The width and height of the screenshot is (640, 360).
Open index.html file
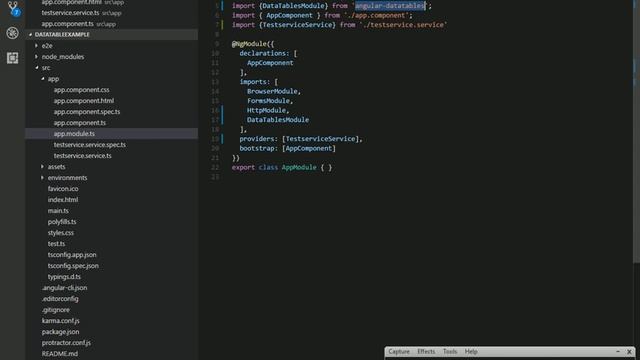click(x=62, y=200)
